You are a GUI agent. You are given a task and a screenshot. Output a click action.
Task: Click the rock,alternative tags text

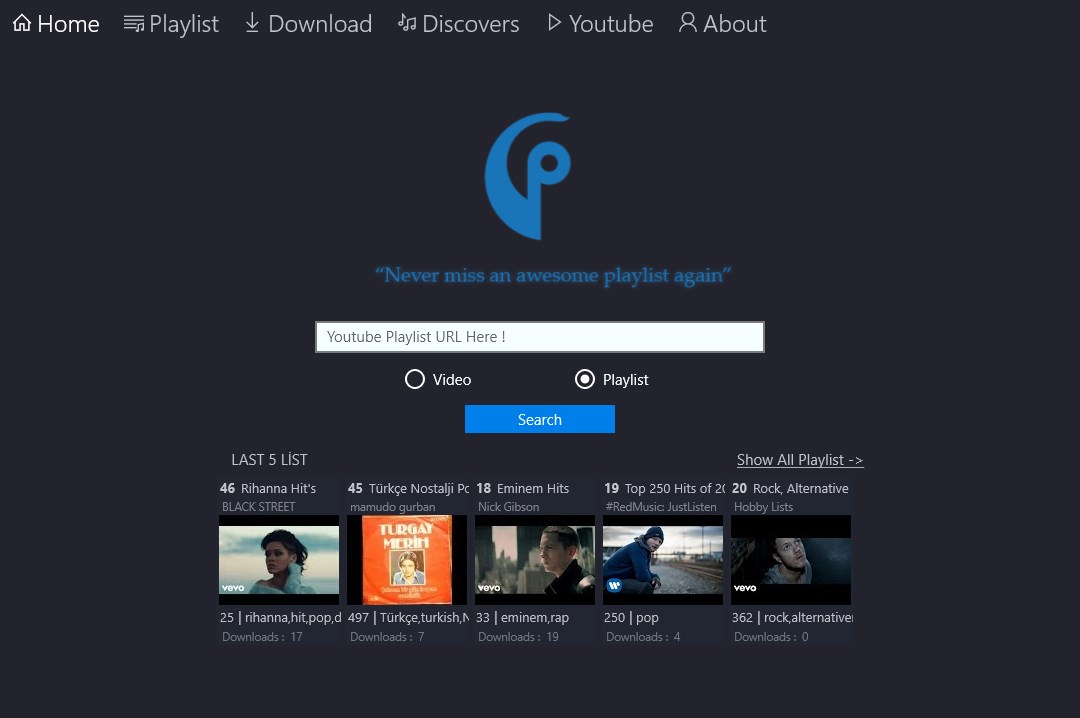point(808,617)
